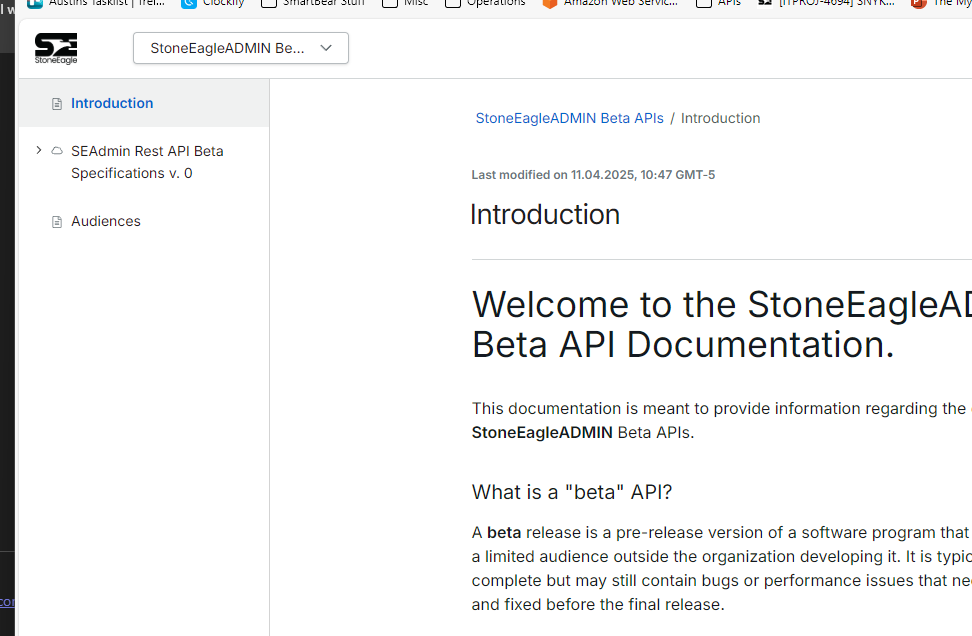Click the Introduction document icon
972x636 pixels.
click(57, 104)
